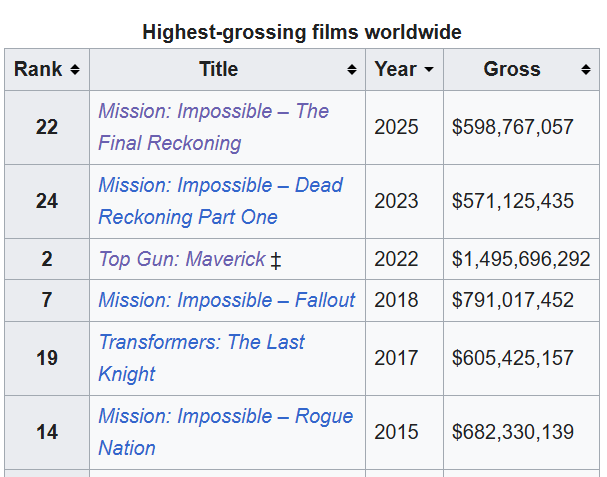Click the rank 7 cell
Viewport: 607px width, 477px height.
(x=47, y=300)
